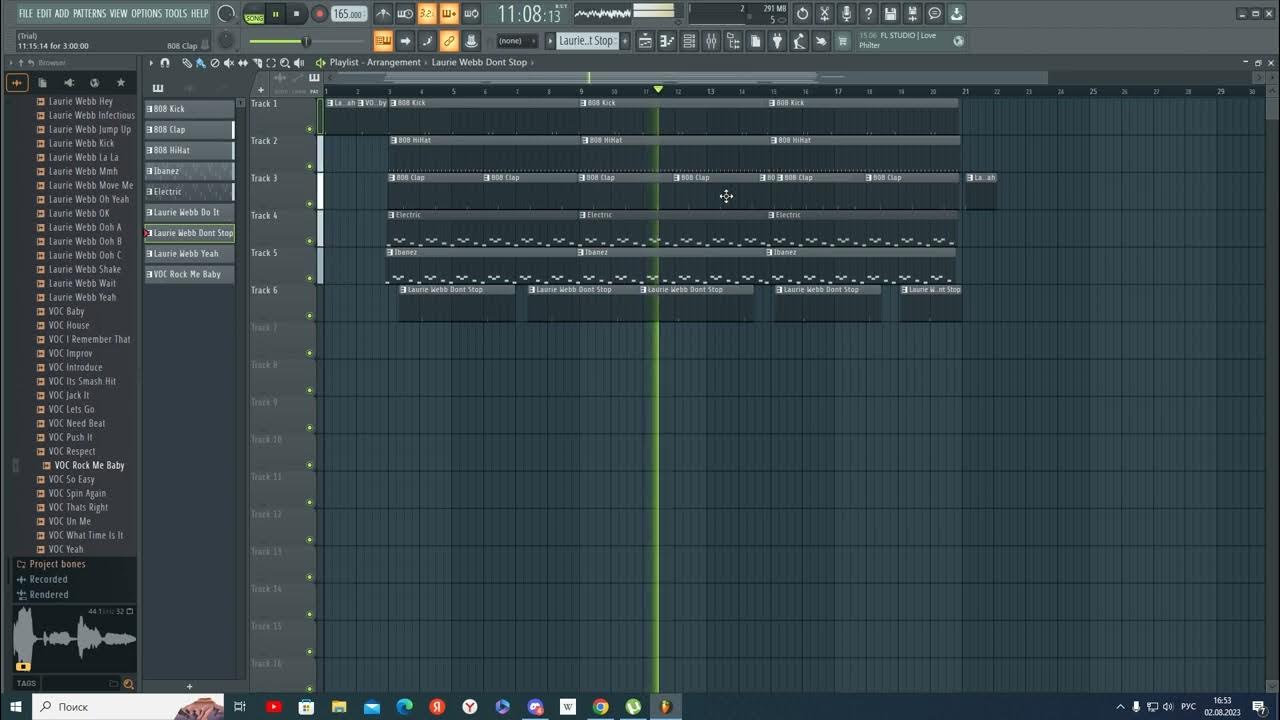The width and height of the screenshot is (1280, 720).
Task: Render project with the export disk icon
Action: click(x=912, y=14)
